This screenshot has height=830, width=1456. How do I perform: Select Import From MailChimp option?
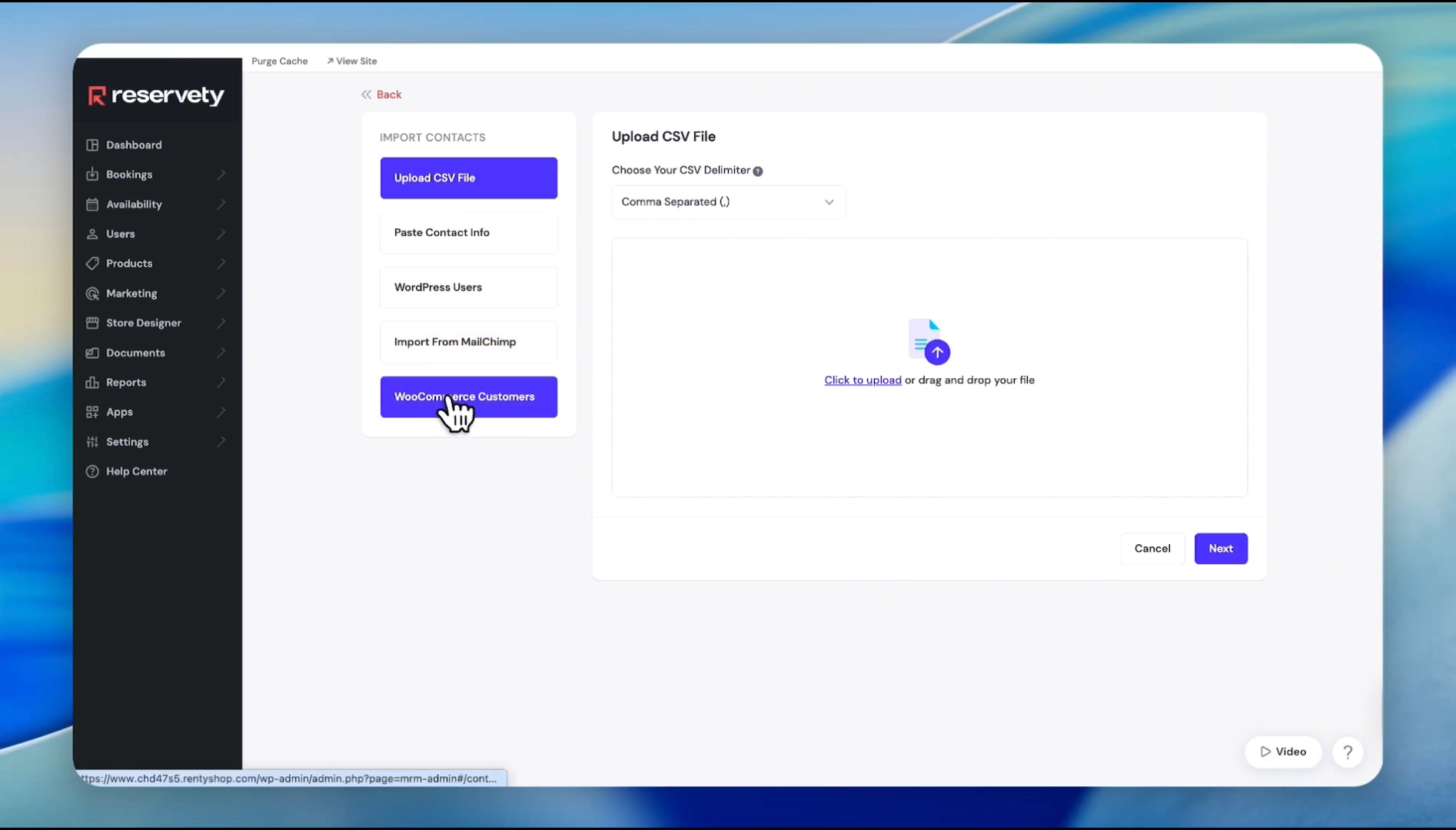pos(469,342)
